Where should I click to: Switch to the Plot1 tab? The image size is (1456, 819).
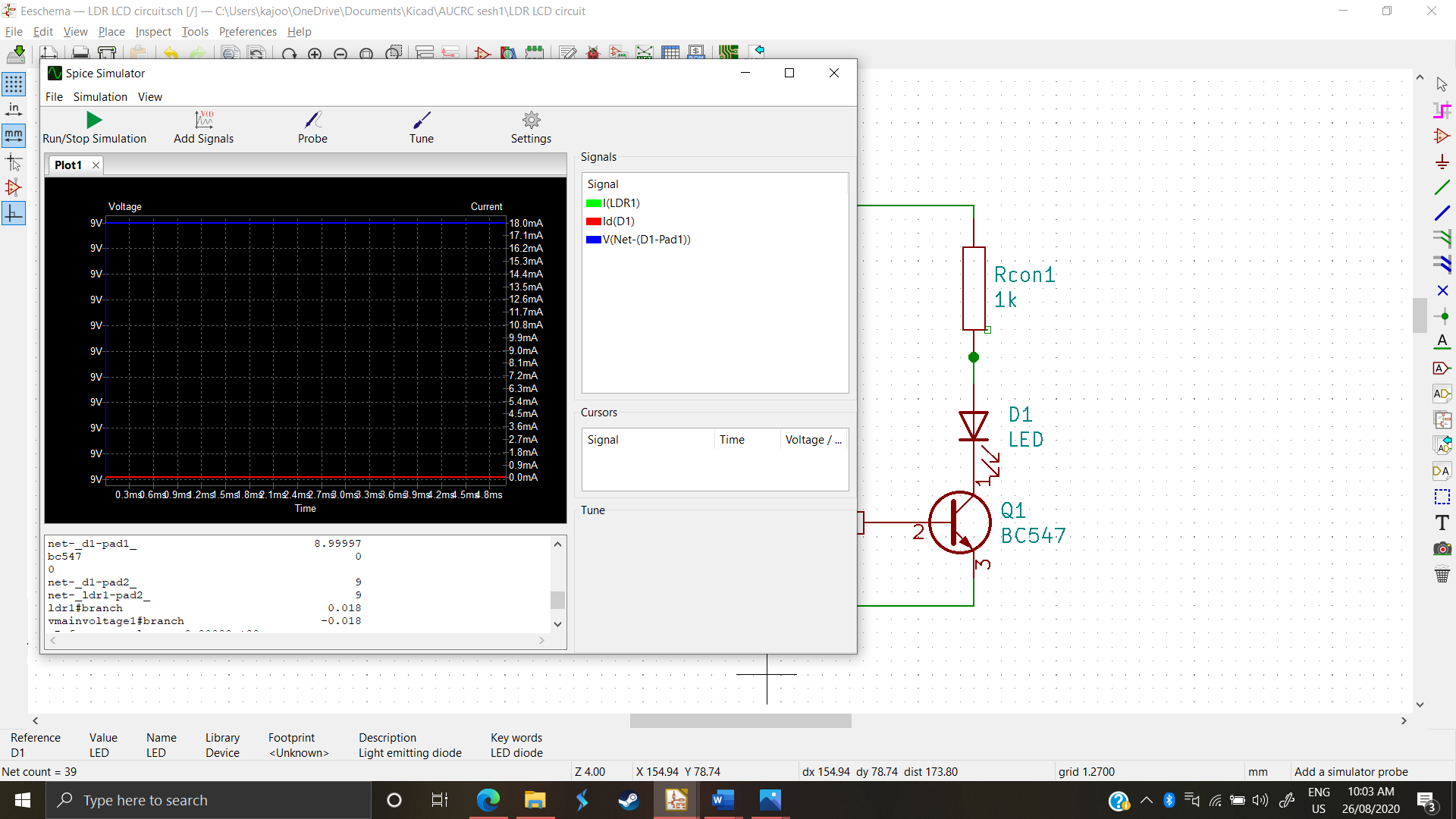pos(68,165)
